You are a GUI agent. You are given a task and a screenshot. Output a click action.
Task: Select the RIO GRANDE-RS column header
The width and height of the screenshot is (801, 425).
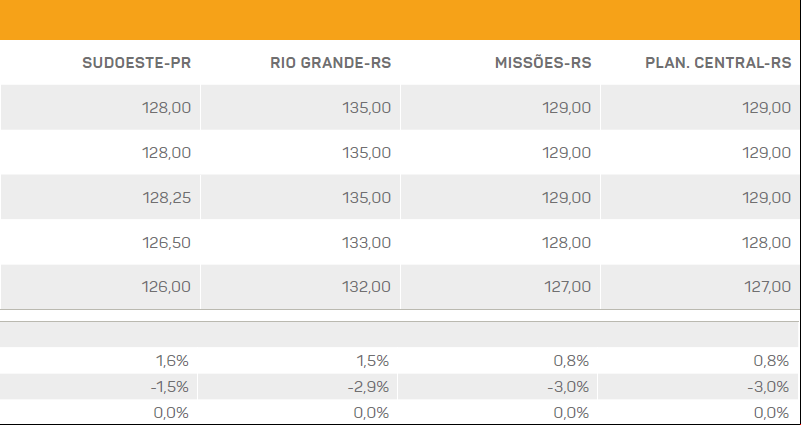pos(331,63)
